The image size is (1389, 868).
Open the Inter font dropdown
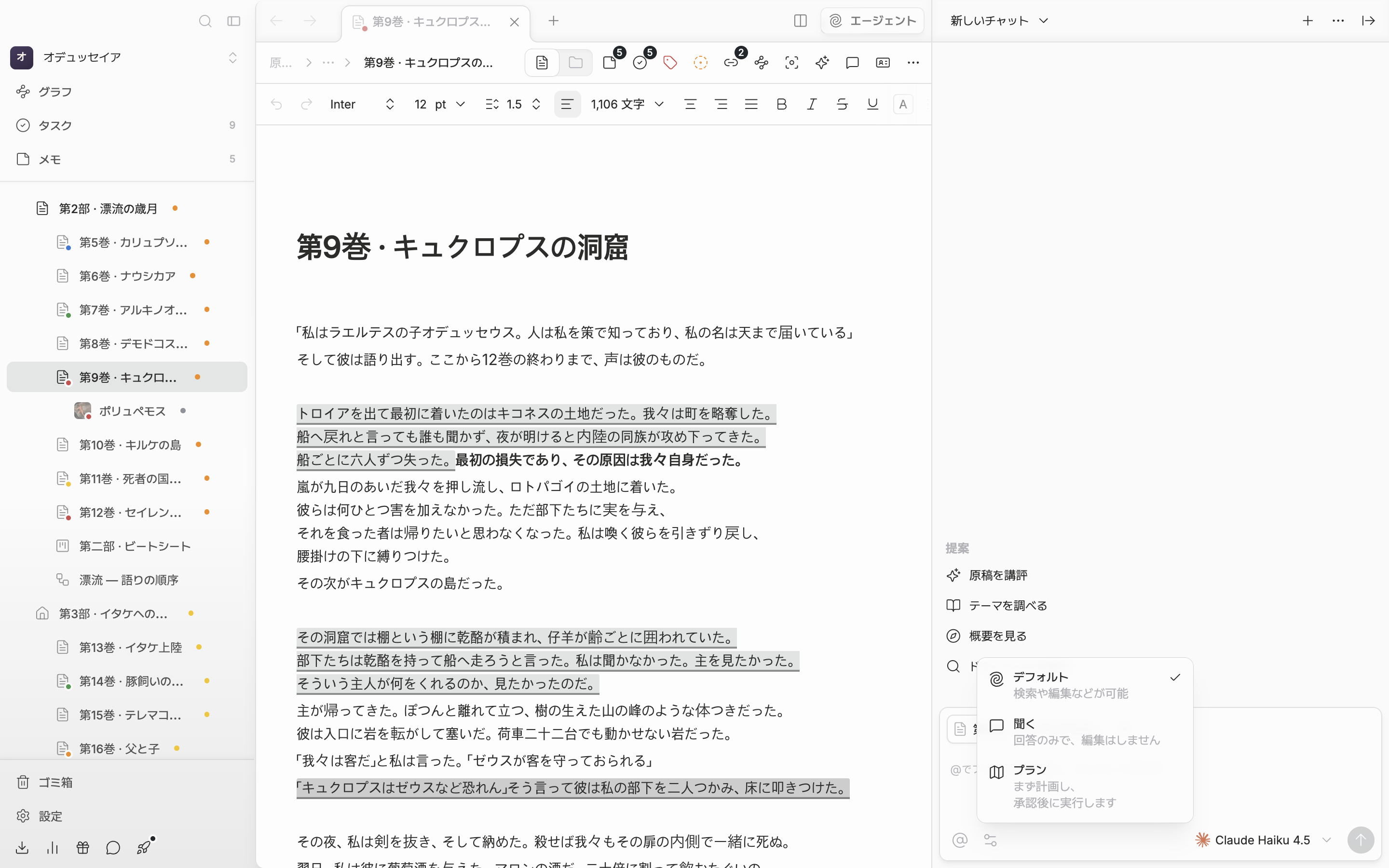(x=363, y=105)
